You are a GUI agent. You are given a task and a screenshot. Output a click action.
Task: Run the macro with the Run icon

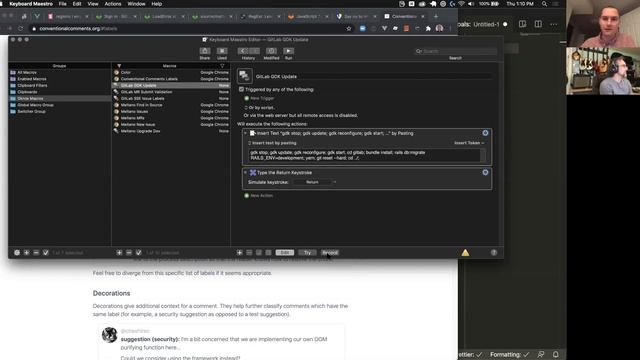(289, 51)
